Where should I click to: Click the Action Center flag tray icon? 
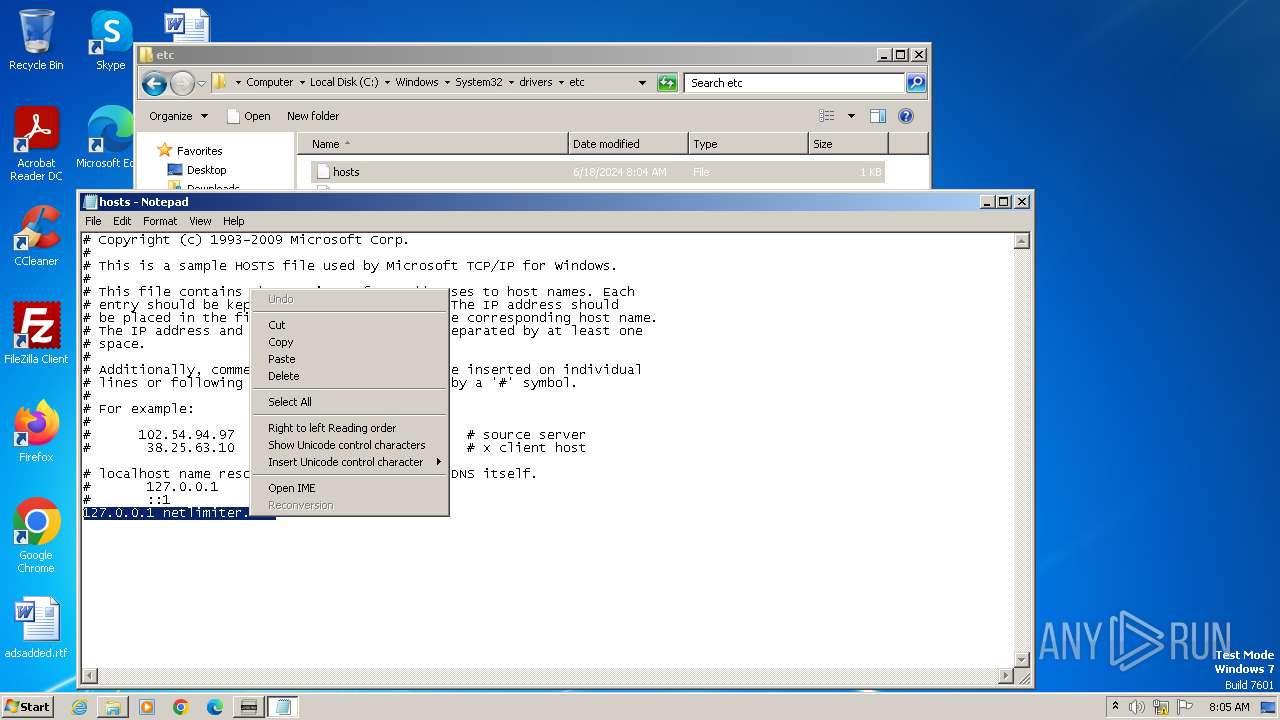pyautogui.click(x=1185, y=707)
